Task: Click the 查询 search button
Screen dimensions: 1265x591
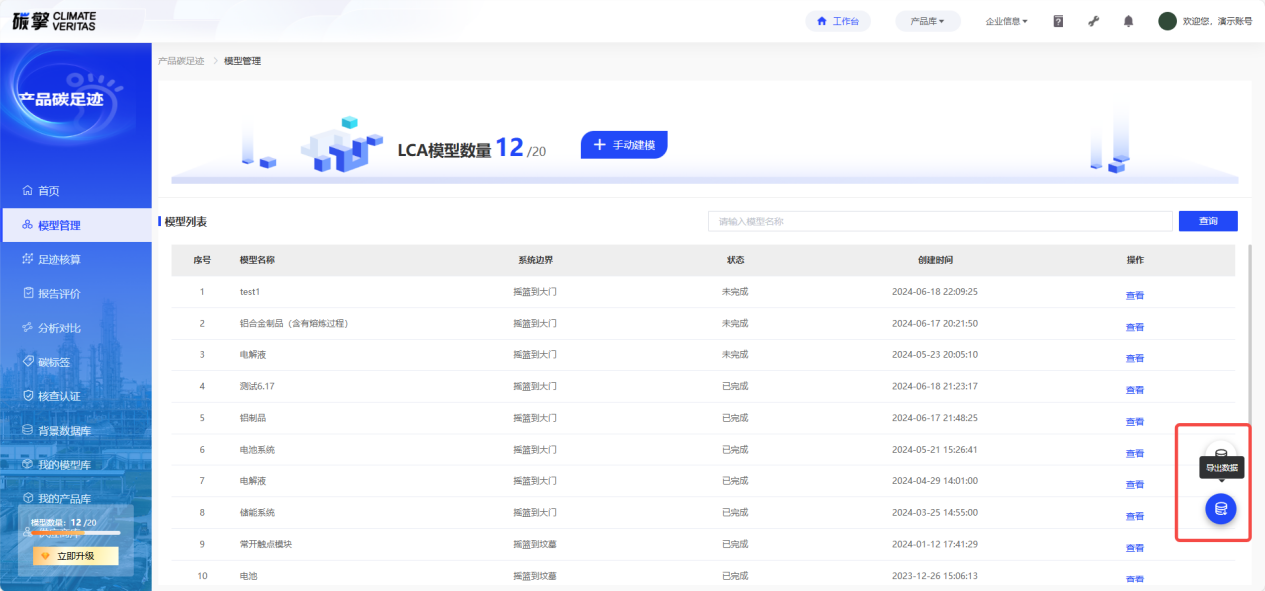Action: (1208, 221)
